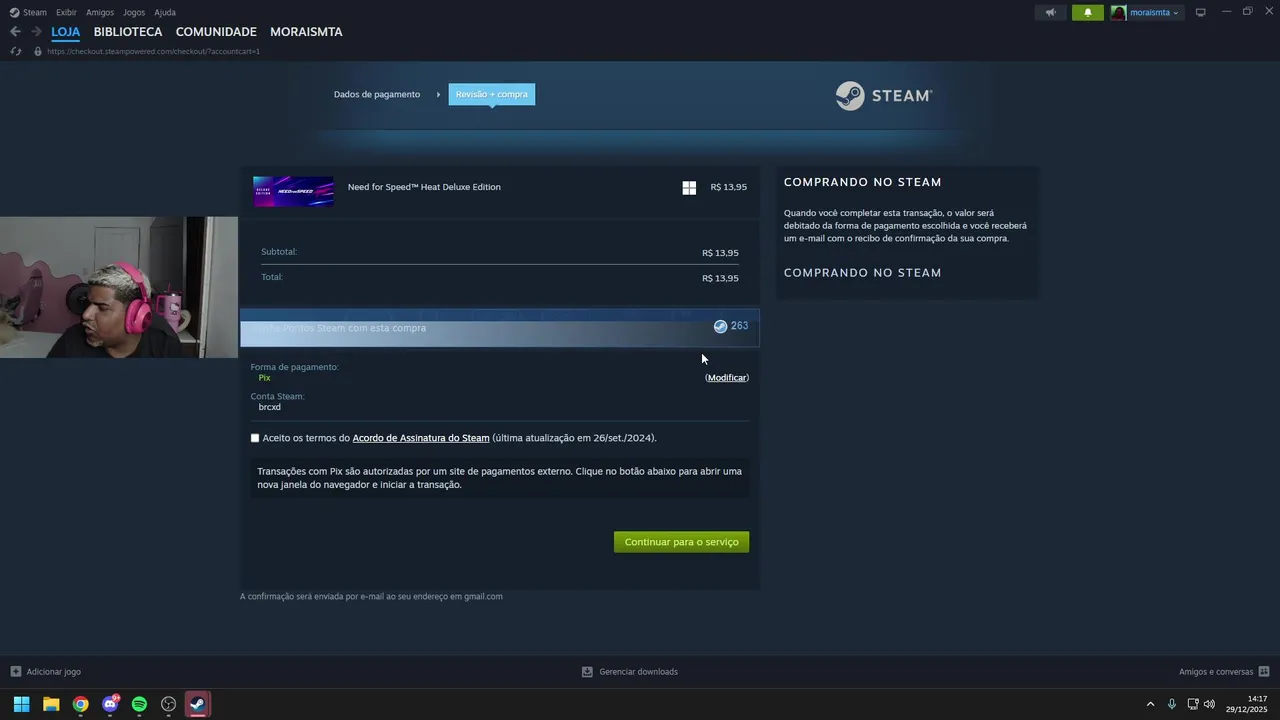
Task: Open the green notifications bell
Action: point(1088,13)
